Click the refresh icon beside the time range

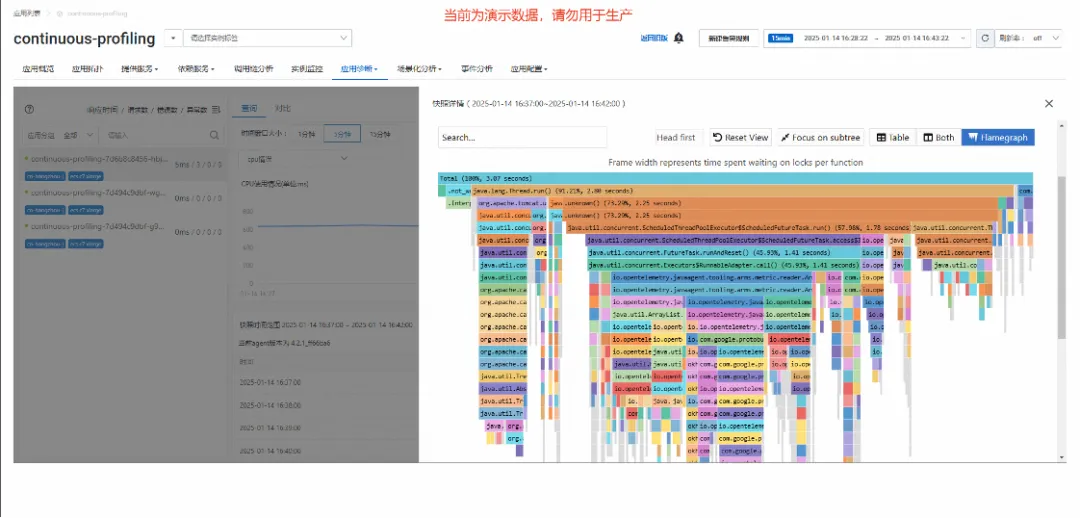pos(985,39)
